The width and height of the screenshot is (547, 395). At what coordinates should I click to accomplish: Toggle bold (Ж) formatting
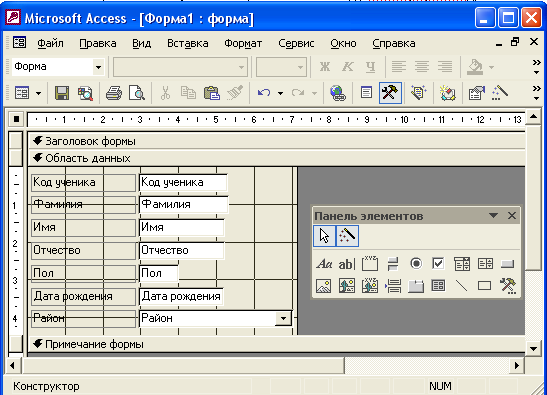pos(325,66)
